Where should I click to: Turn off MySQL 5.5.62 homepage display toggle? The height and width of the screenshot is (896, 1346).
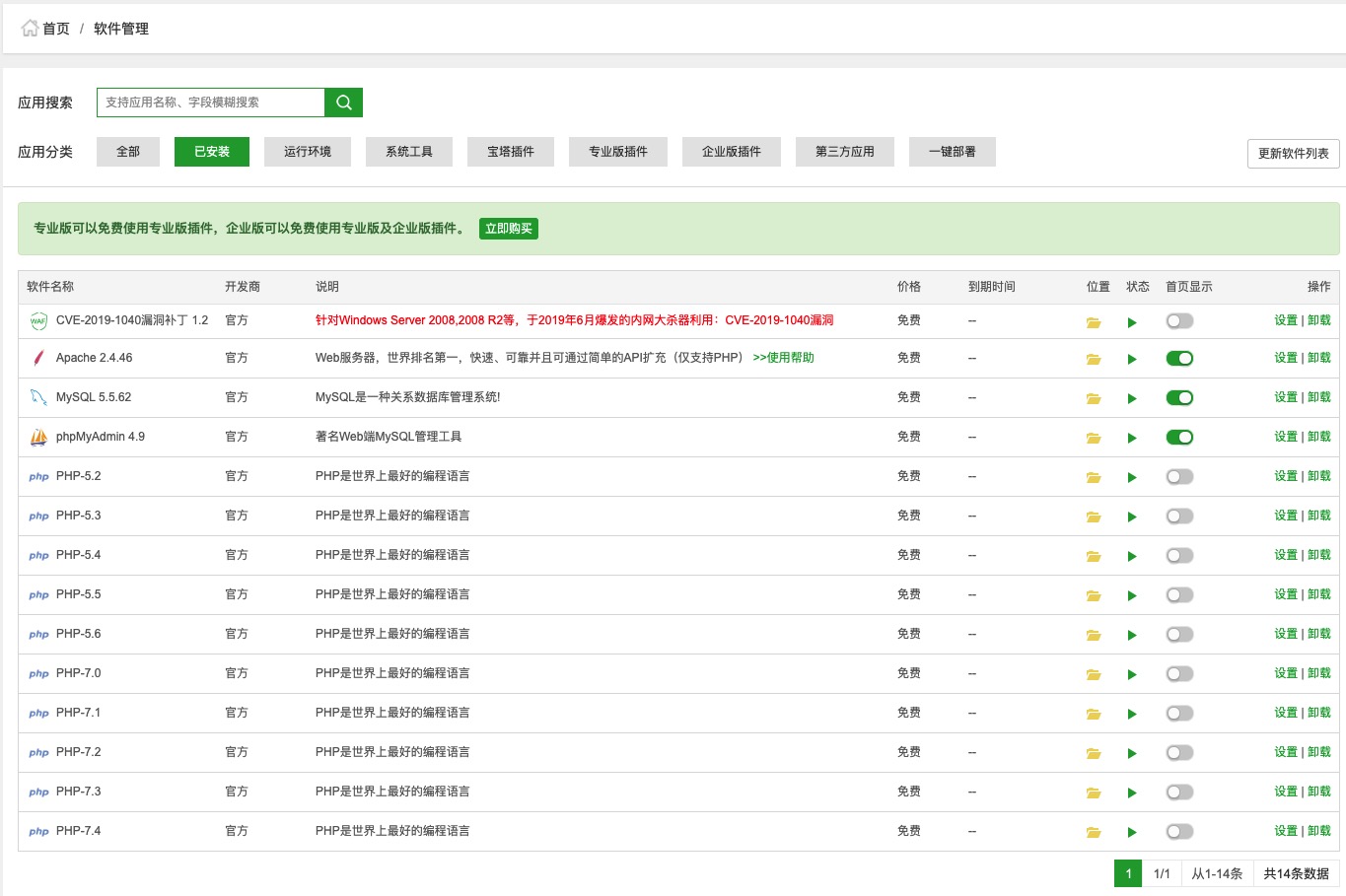pos(1179,398)
